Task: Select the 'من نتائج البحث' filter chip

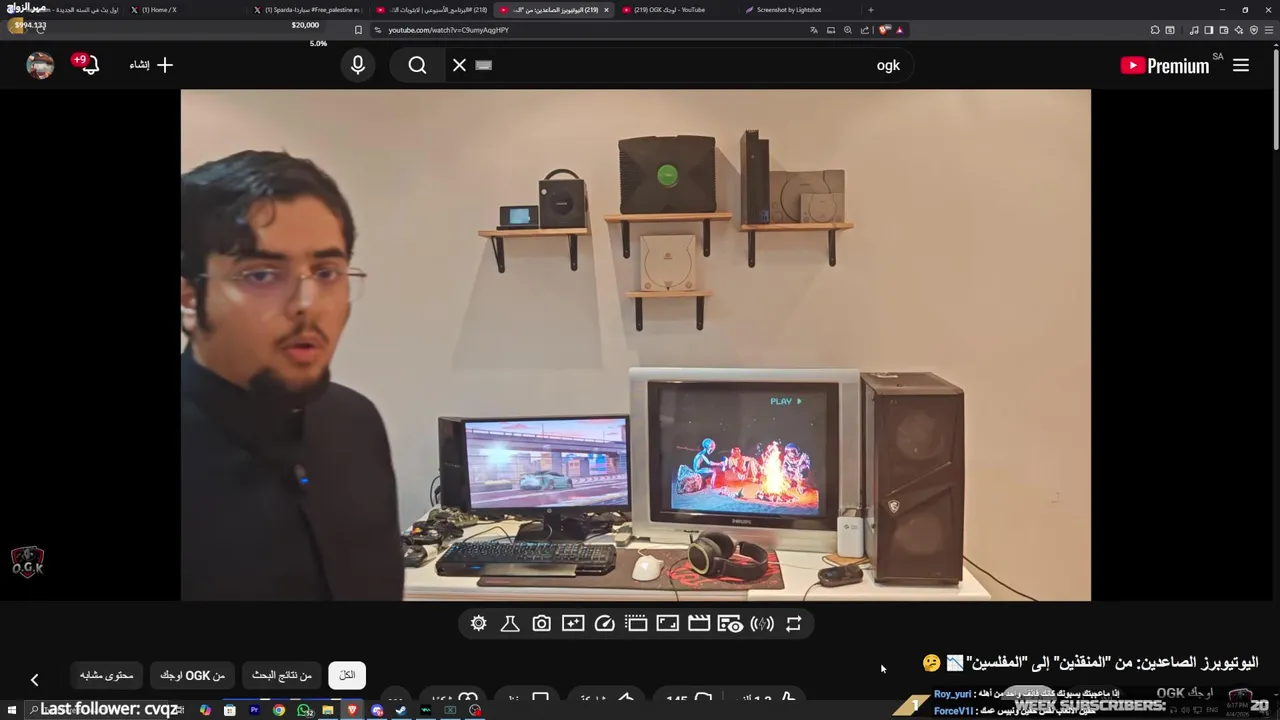Action: pyautogui.click(x=282, y=675)
